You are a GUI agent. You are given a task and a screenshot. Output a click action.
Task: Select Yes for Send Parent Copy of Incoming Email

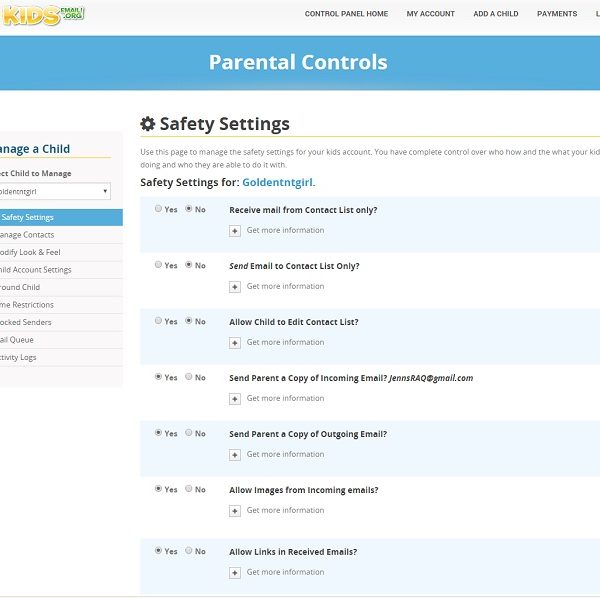click(158, 376)
